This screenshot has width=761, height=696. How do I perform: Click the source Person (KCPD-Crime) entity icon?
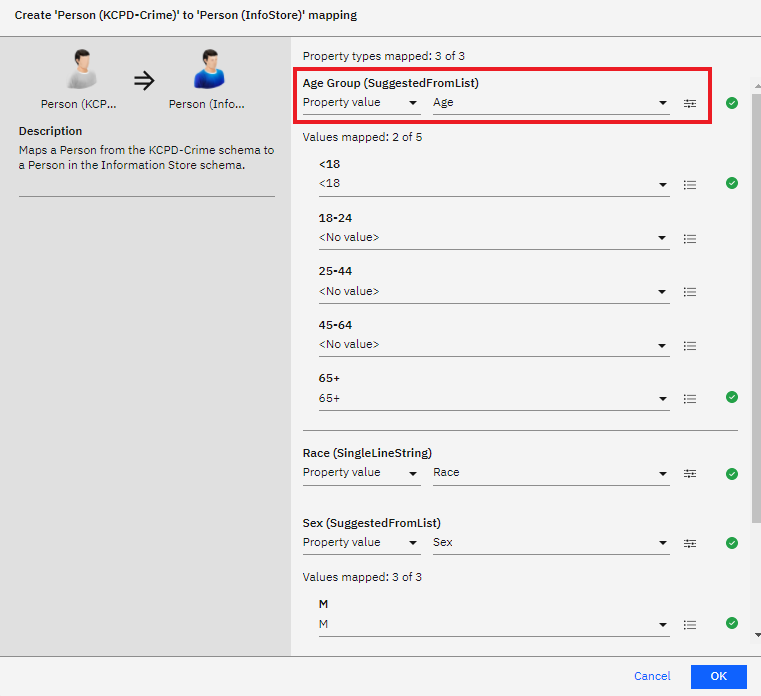(x=79, y=74)
